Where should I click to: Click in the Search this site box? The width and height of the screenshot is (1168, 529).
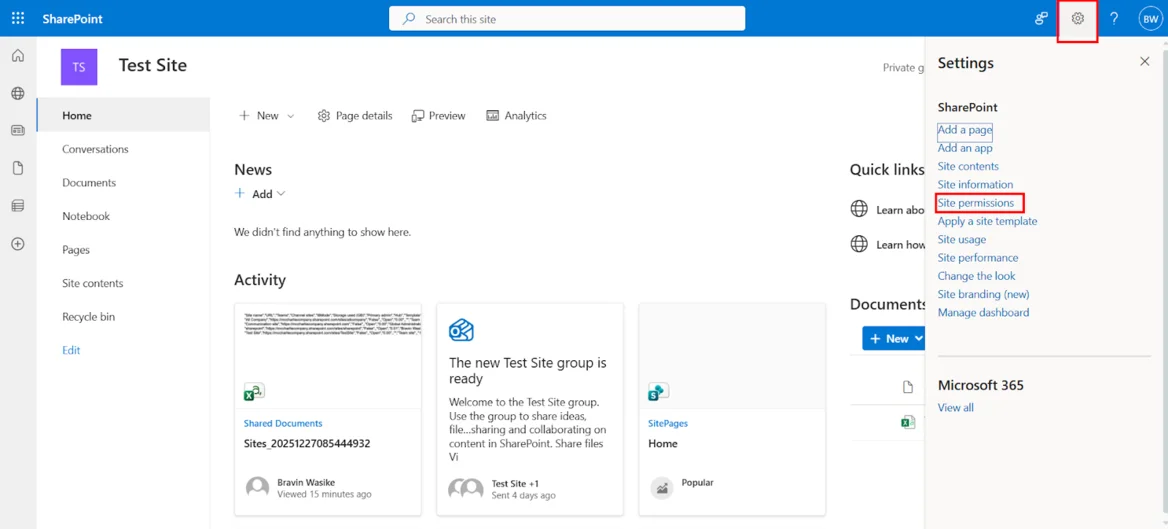click(x=567, y=19)
